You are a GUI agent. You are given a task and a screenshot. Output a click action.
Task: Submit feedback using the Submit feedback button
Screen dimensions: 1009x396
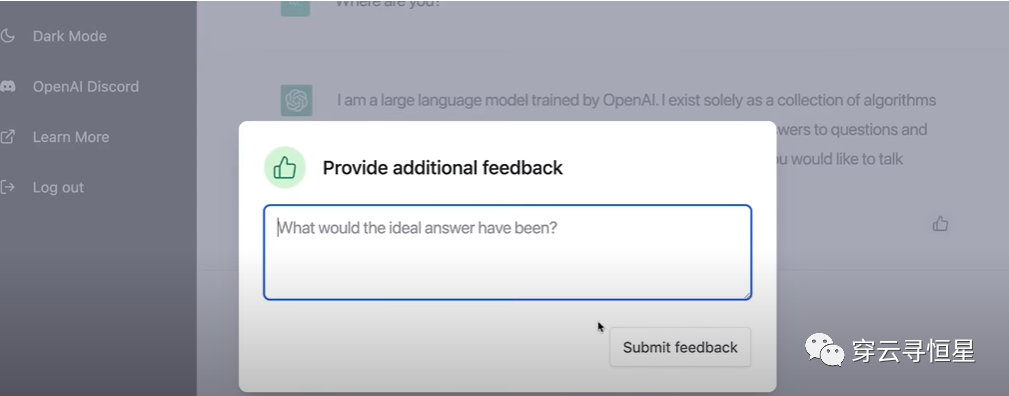(680, 347)
